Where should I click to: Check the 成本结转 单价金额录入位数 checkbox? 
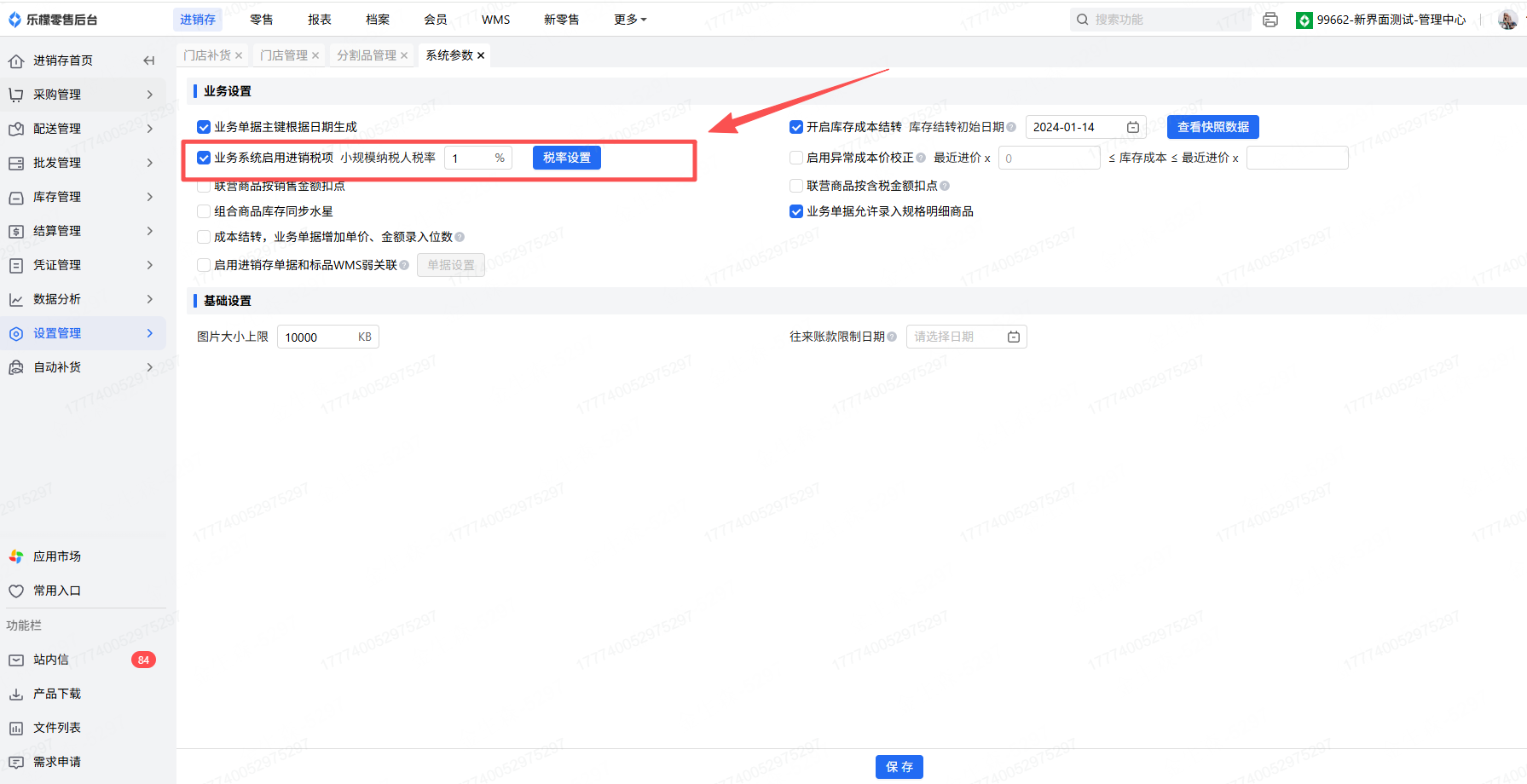tap(204, 237)
